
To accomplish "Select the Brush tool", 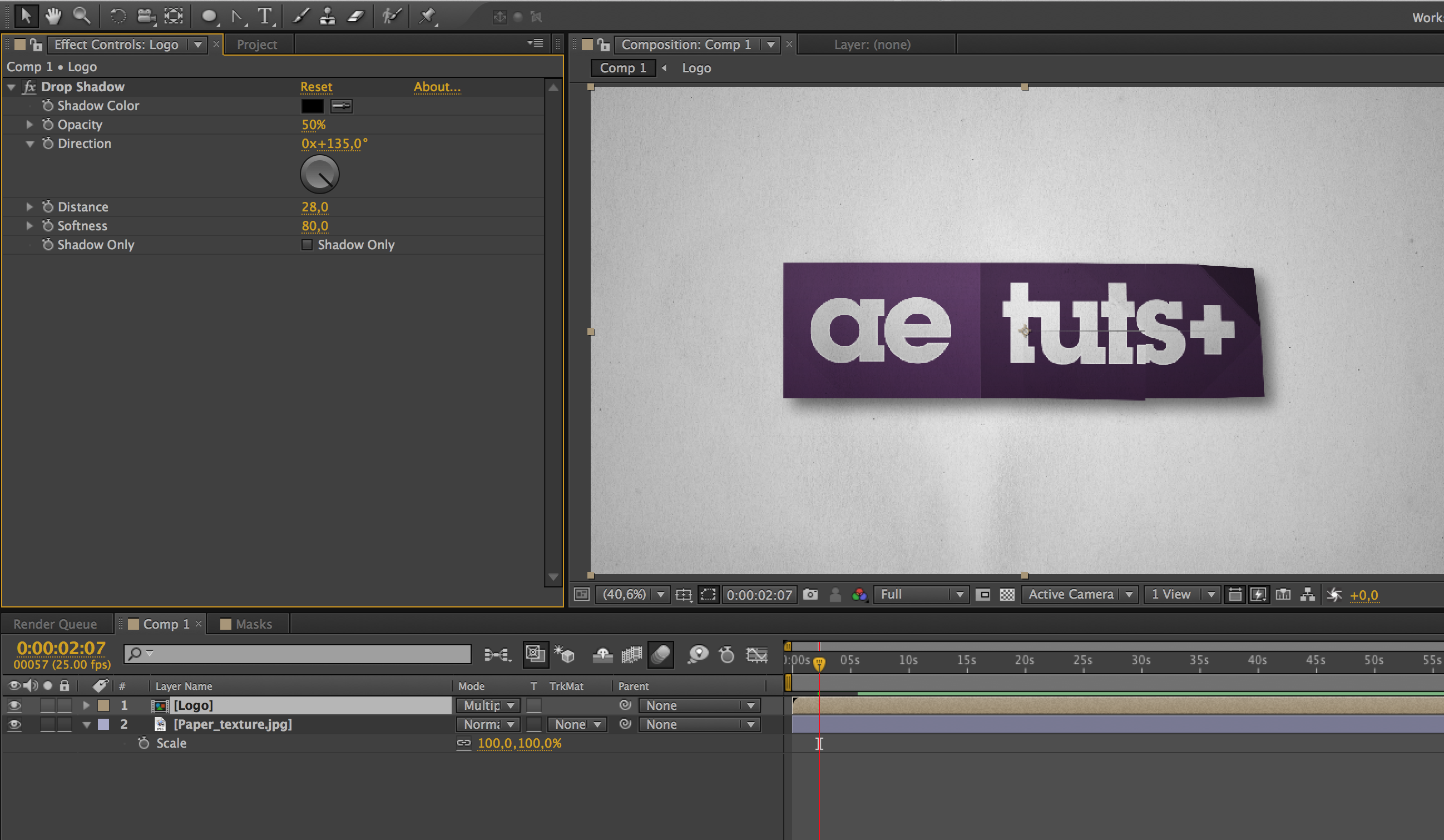I will [301, 16].
